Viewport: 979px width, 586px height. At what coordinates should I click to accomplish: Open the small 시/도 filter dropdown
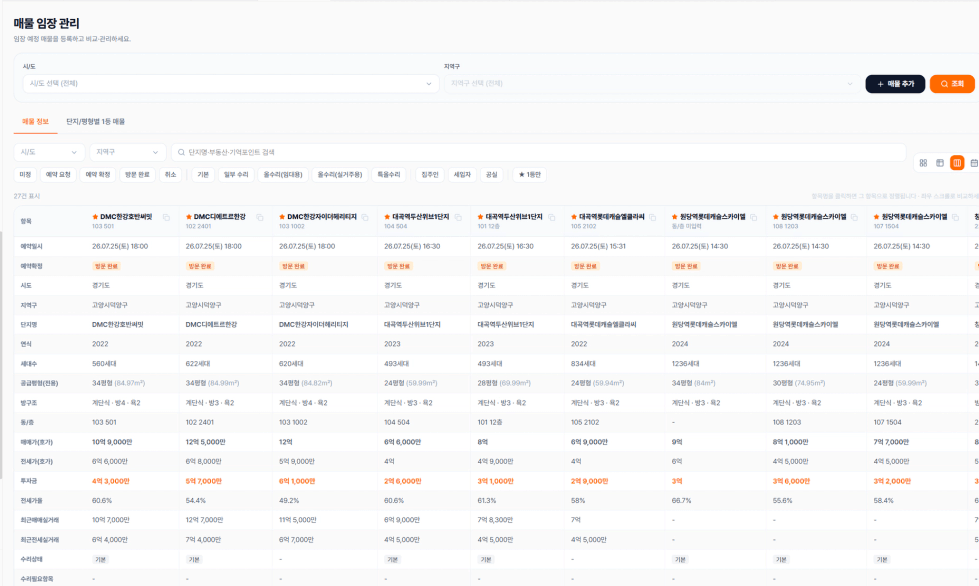(x=49, y=152)
